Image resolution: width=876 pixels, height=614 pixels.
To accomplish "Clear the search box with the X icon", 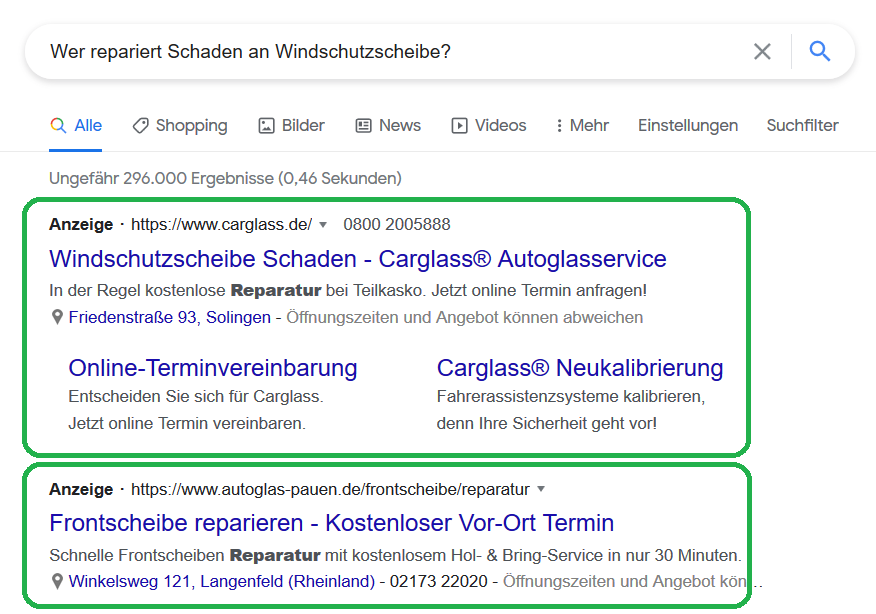I will pyautogui.click(x=762, y=51).
